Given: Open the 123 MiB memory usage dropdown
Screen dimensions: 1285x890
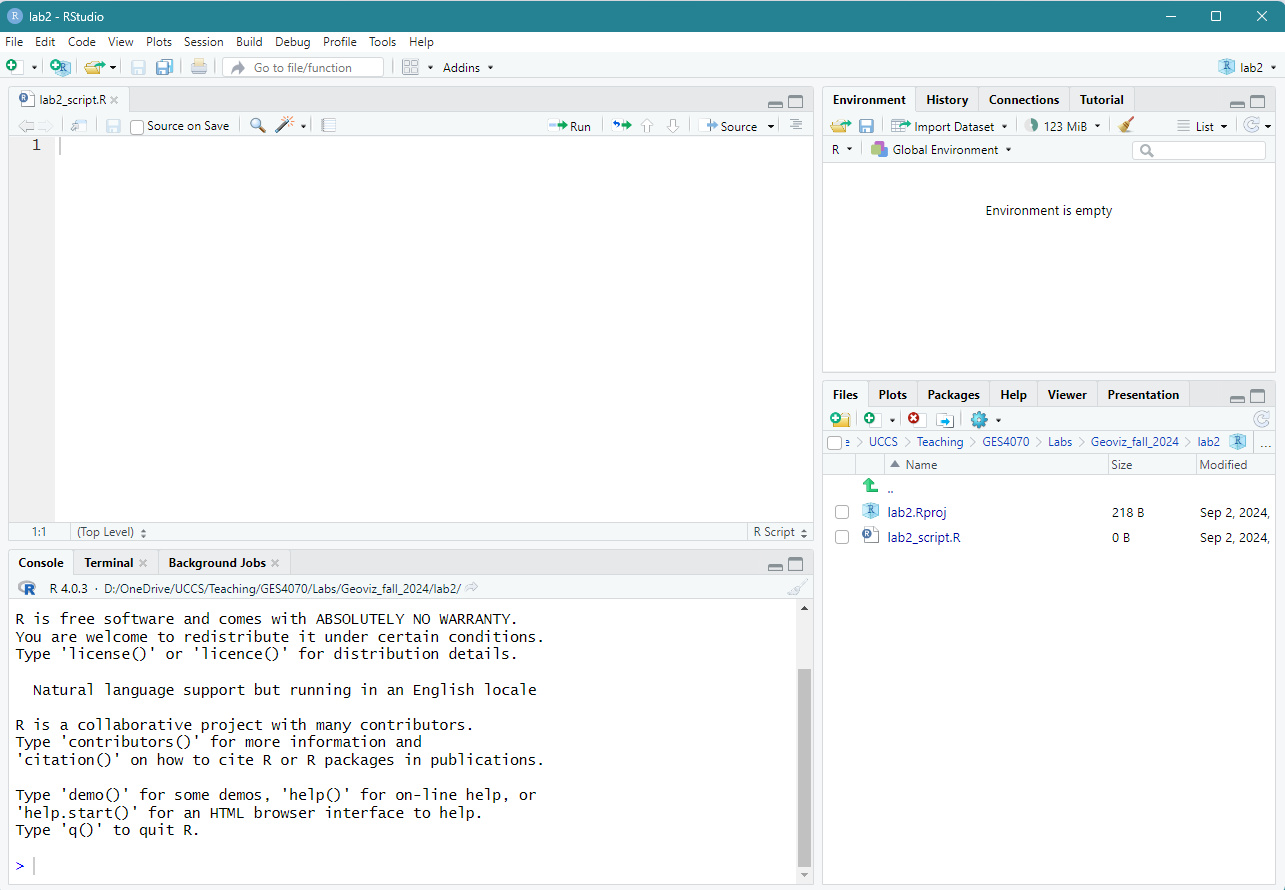Looking at the screenshot, I should pyautogui.click(x=1062, y=126).
